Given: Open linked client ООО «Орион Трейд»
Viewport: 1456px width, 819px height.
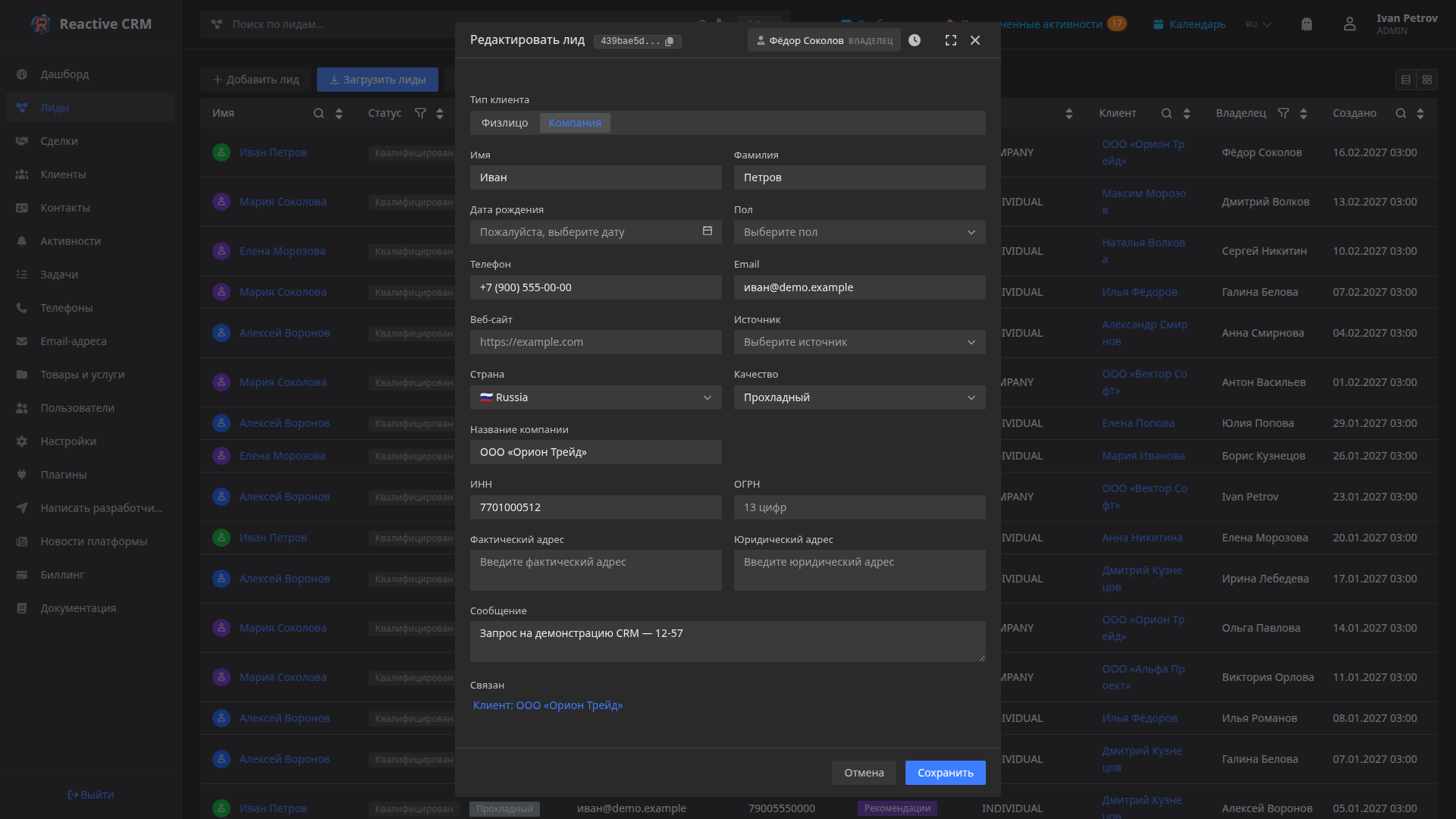Looking at the screenshot, I should tap(548, 705).
